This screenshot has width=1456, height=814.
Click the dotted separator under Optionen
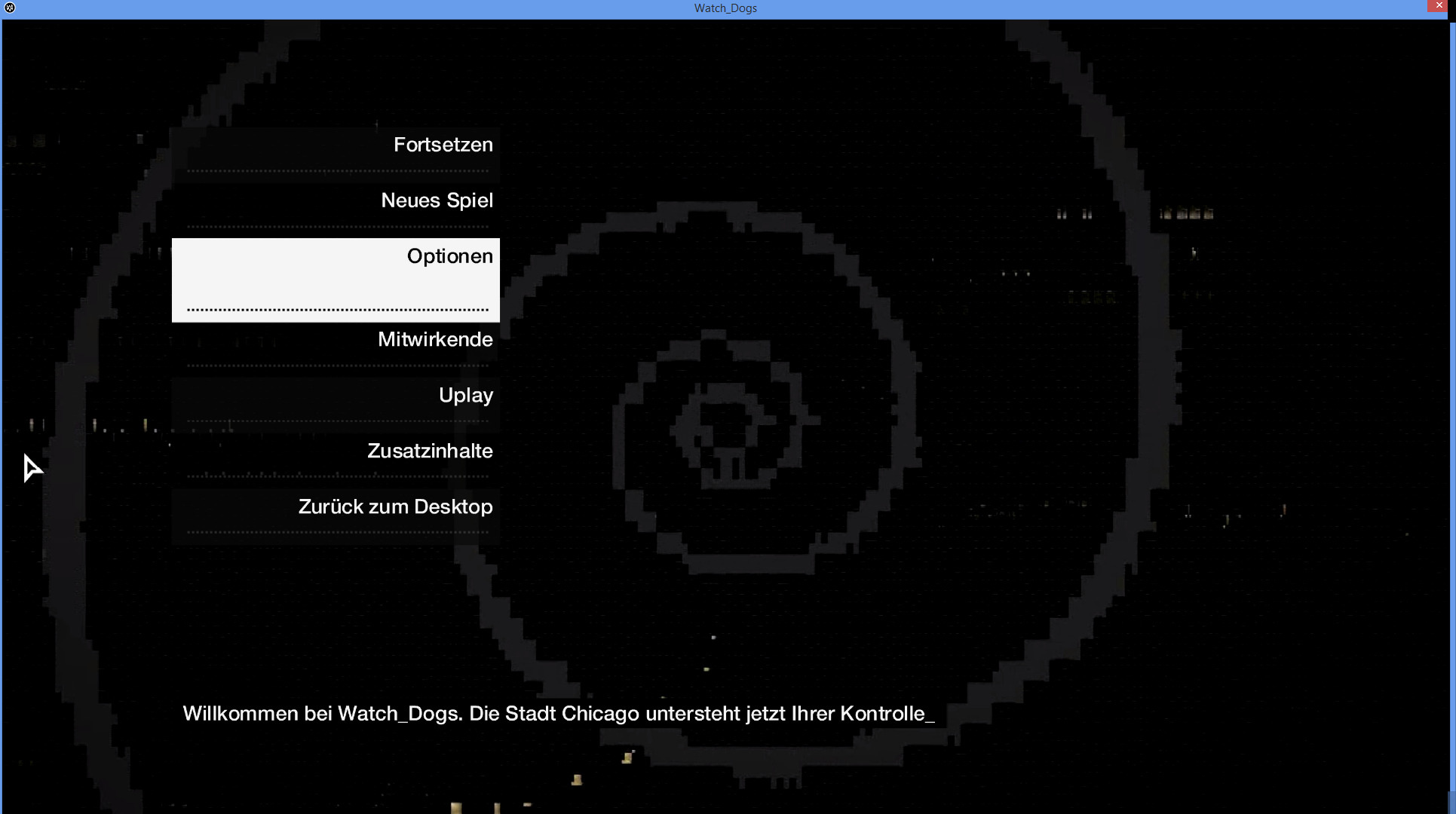(338, 310)
